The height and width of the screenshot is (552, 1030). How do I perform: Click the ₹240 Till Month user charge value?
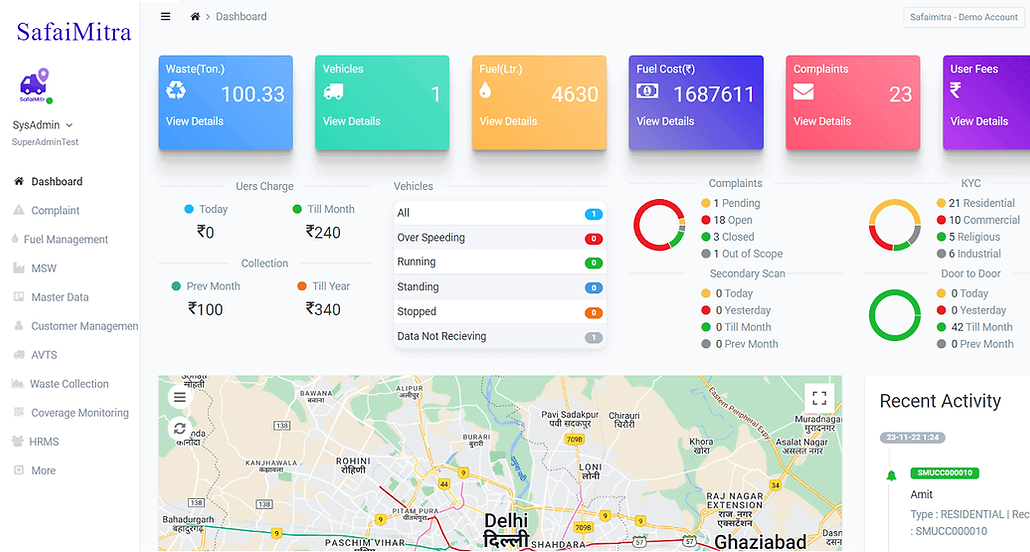pyautogui.click(x=323, y=232)
